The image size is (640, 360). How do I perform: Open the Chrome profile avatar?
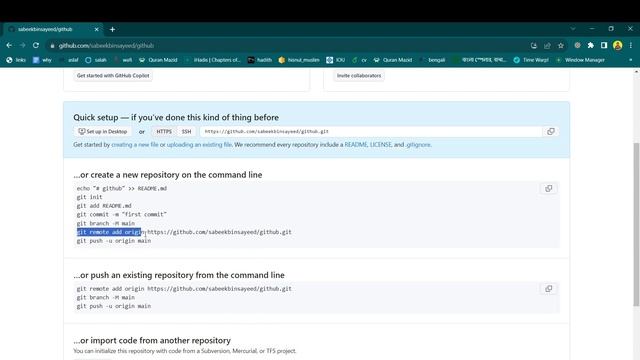click(618, 45)
